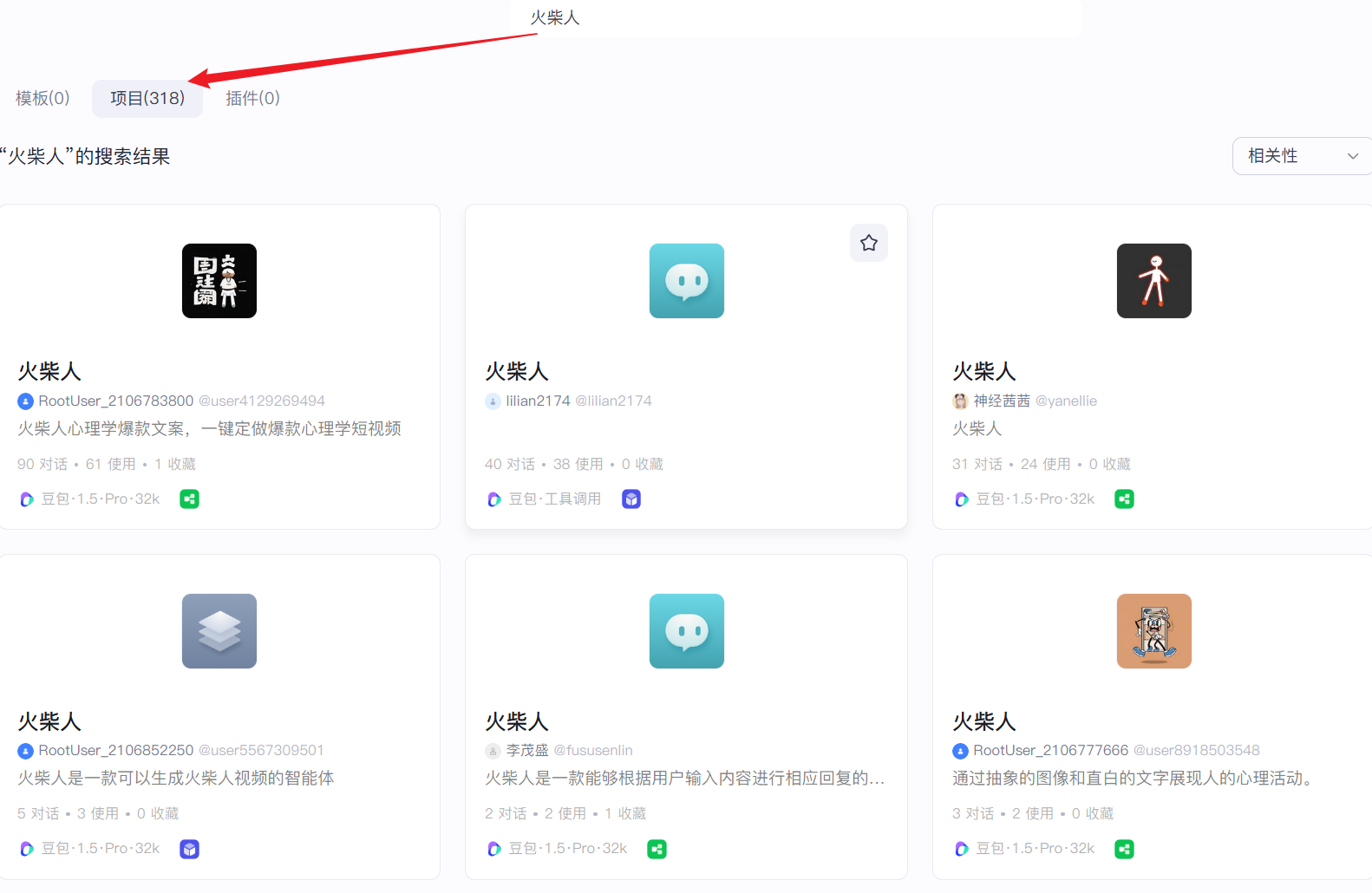Open 火柴人 title on RootUser_2106777666's card
The height and width of the screenshot is (893, 1372).
[984, 722]
